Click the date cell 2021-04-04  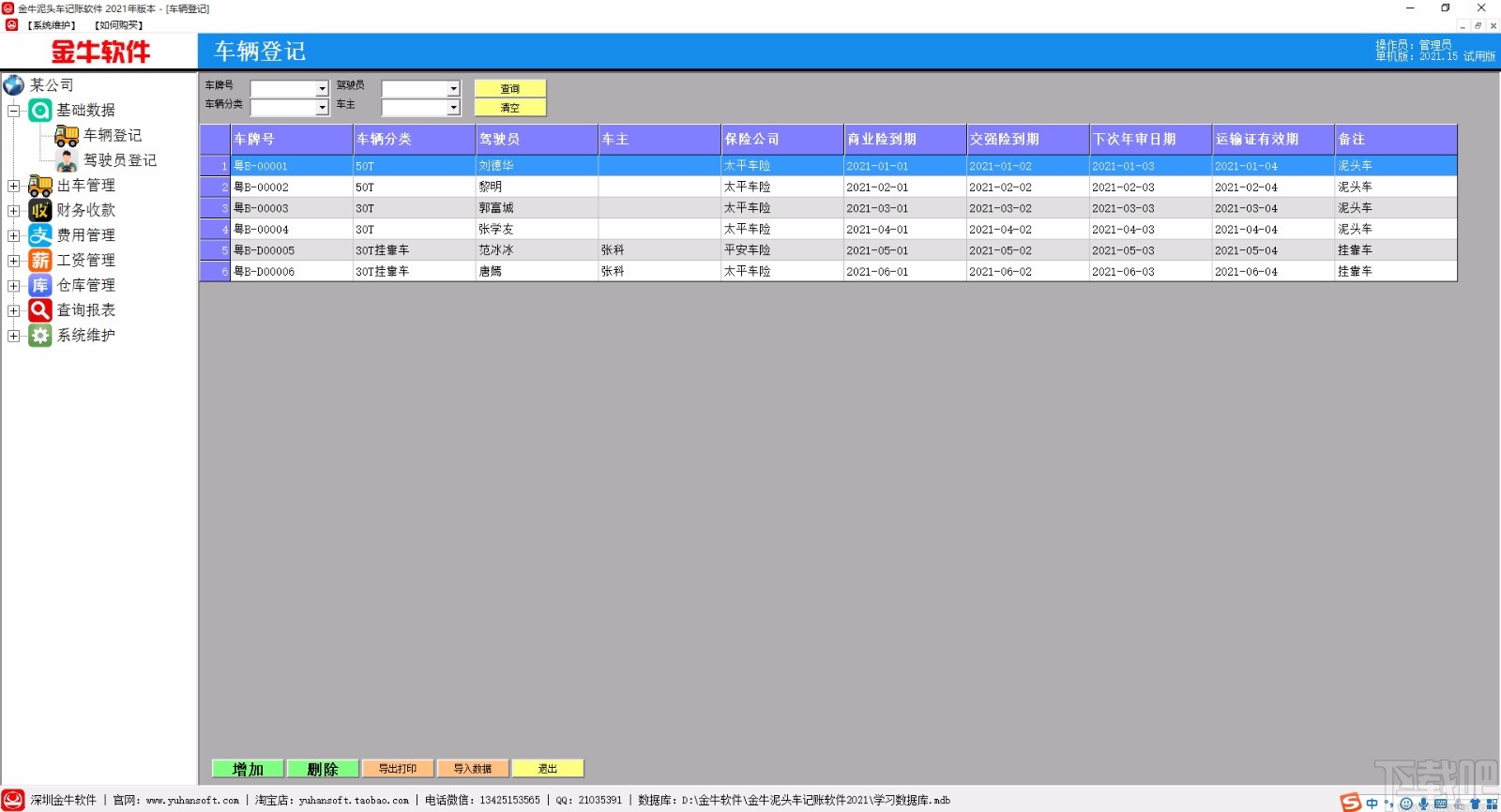click(x=1273, y=229)
